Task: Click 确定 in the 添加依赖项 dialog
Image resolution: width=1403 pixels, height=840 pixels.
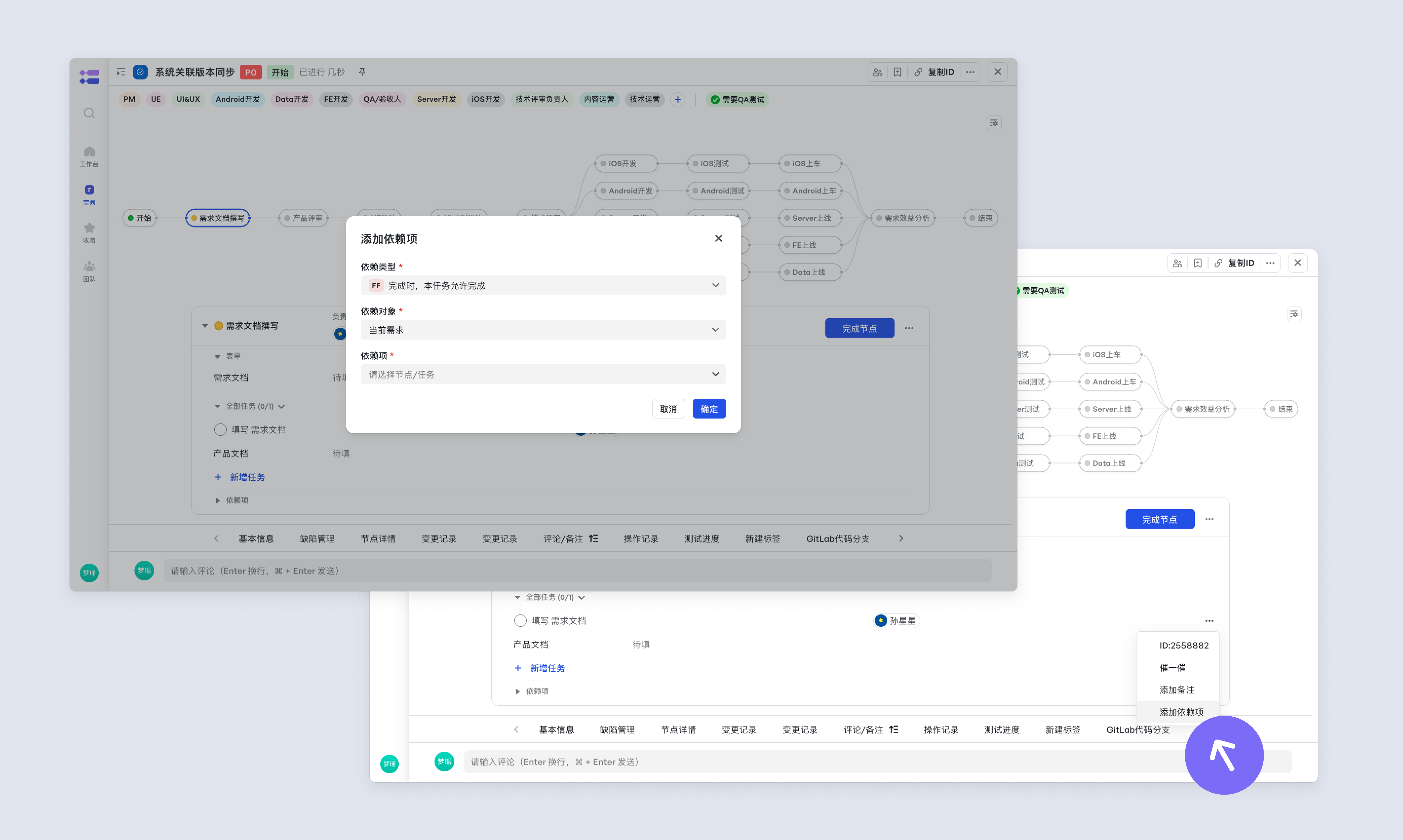Action: pyautogui.click(x=709, y=409)
